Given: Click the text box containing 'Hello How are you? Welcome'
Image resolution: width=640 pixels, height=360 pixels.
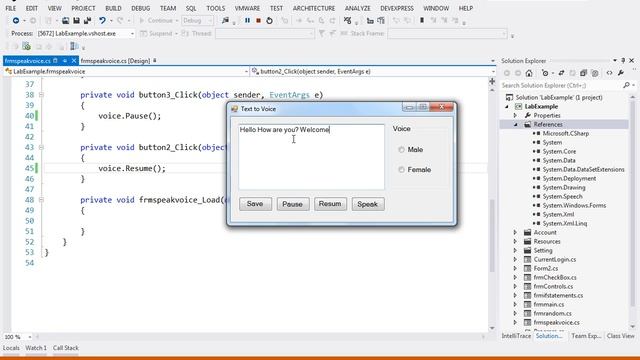Looking at the screenshot, I should click(x=311, y=157).
